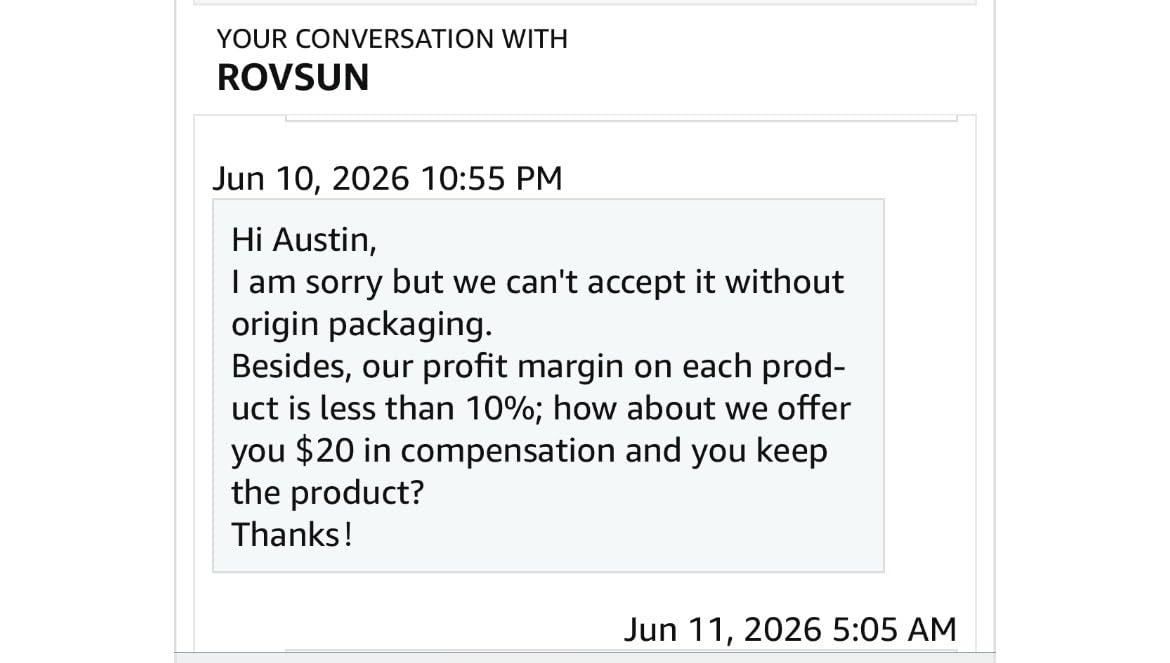Viewport: 1170px width, 663px height.
Task: Click the line I am sorry but we can't accept
Action: tap(473, 283)
